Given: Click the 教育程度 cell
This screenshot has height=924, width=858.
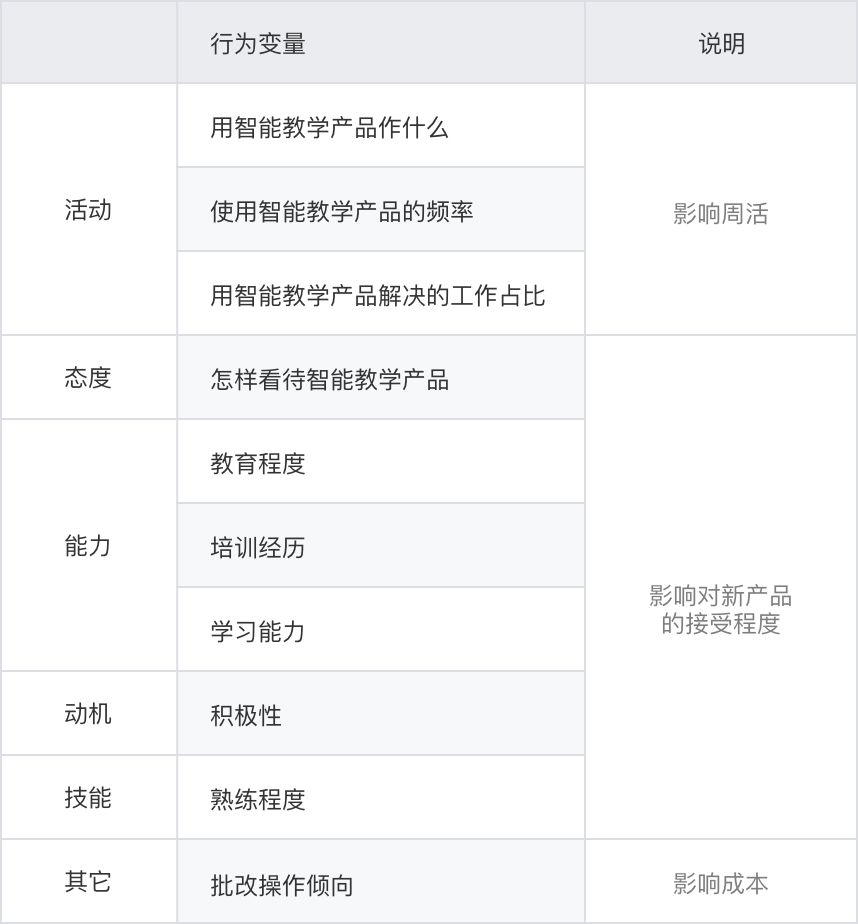Looking at the screenshot, I should 258,464.
